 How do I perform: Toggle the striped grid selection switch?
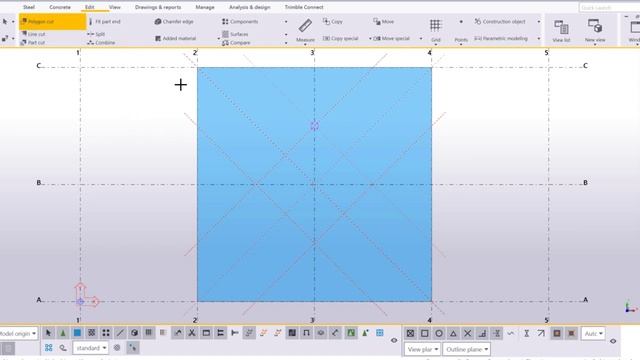pyautogui.click(x=149, y=333)
